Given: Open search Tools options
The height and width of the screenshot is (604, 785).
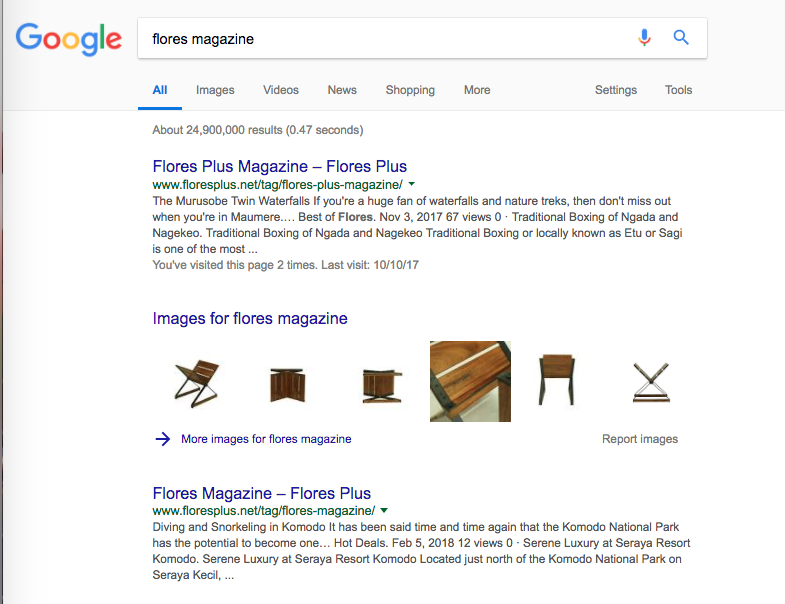Looking at the screenshot, I should [x=678, y=90].
